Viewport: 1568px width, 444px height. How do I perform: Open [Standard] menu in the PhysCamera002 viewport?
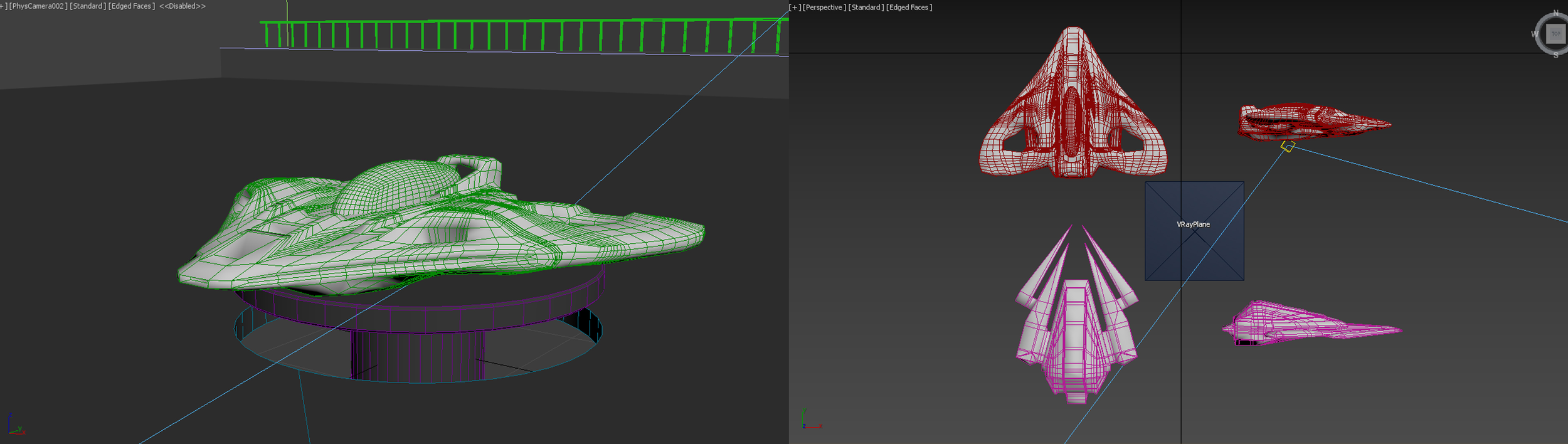[x=88, y=6]
